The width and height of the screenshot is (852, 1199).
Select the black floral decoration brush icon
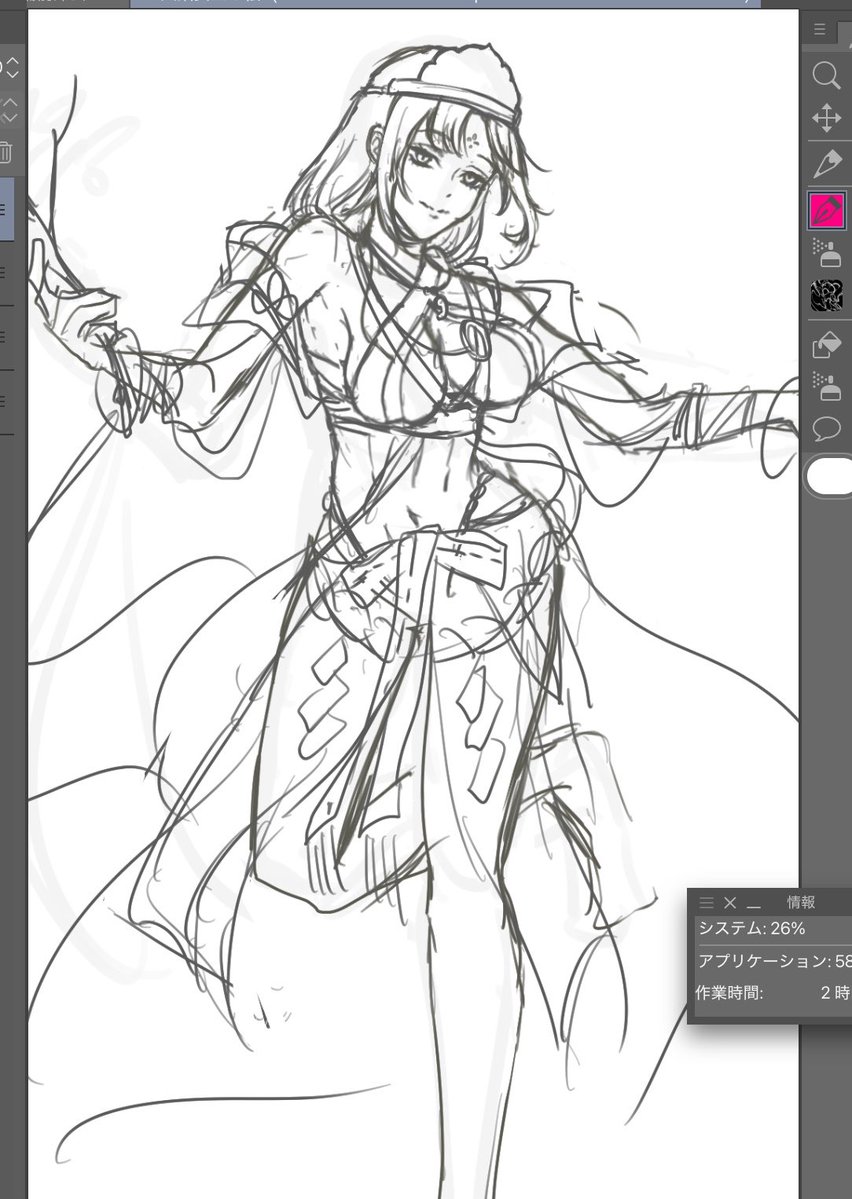tap(826, 295)
